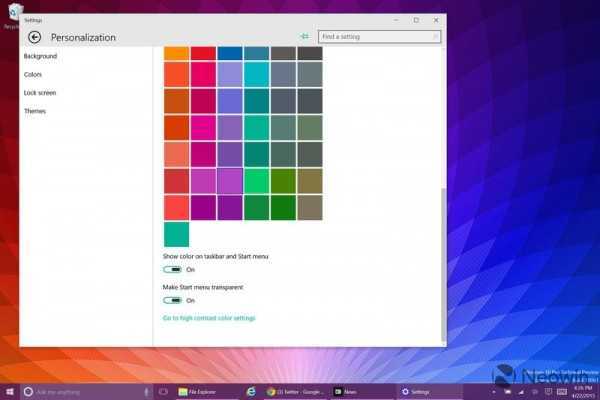This screenshot has height=400, width=600.
Task: Disable the Make Start menu transparent switch
Action: (x=172, y=300)
